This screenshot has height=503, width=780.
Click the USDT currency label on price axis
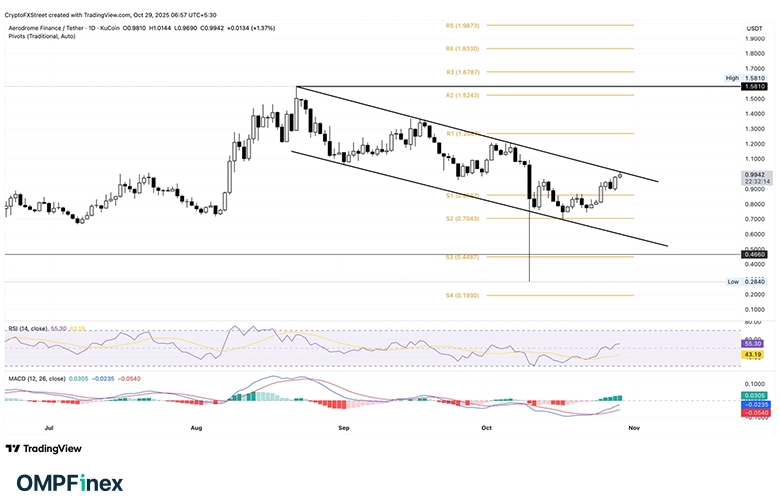[755, 28]
